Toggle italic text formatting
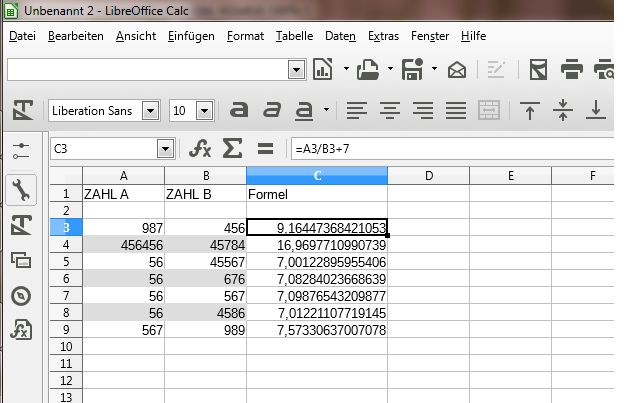Screen dimensions: 644x403 click(271, 110)
